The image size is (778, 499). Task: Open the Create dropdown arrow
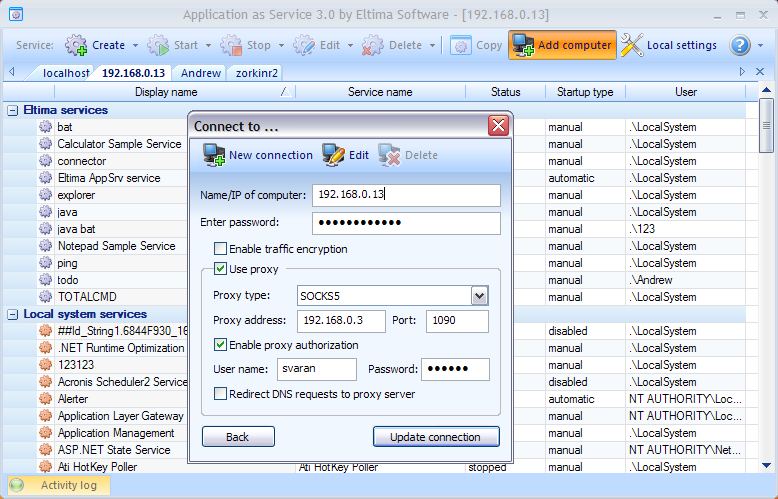point(135,45)
